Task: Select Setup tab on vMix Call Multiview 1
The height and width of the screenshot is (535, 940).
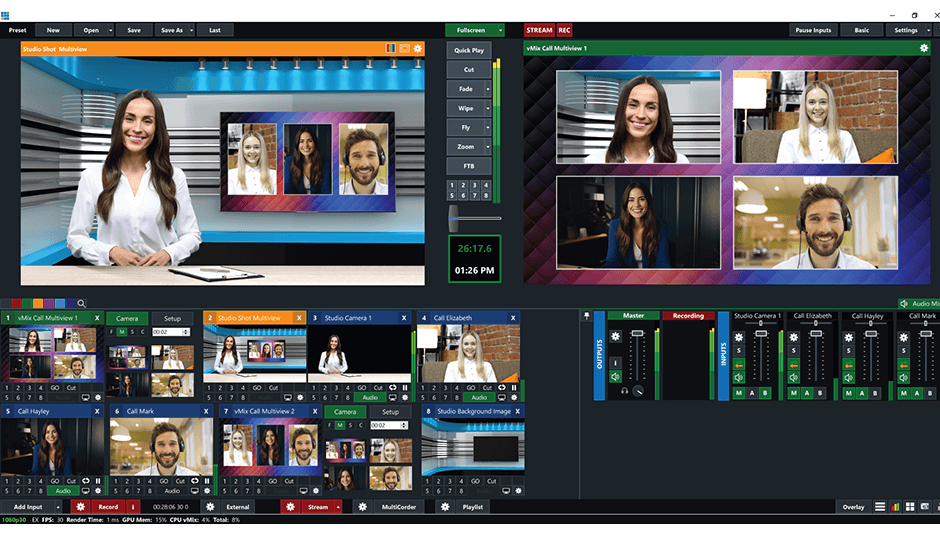Action: [x=173, y=318]
